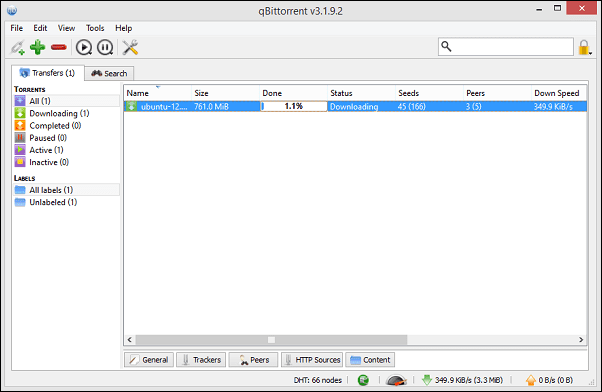Open the Edit menu

[x=40, y=28]
